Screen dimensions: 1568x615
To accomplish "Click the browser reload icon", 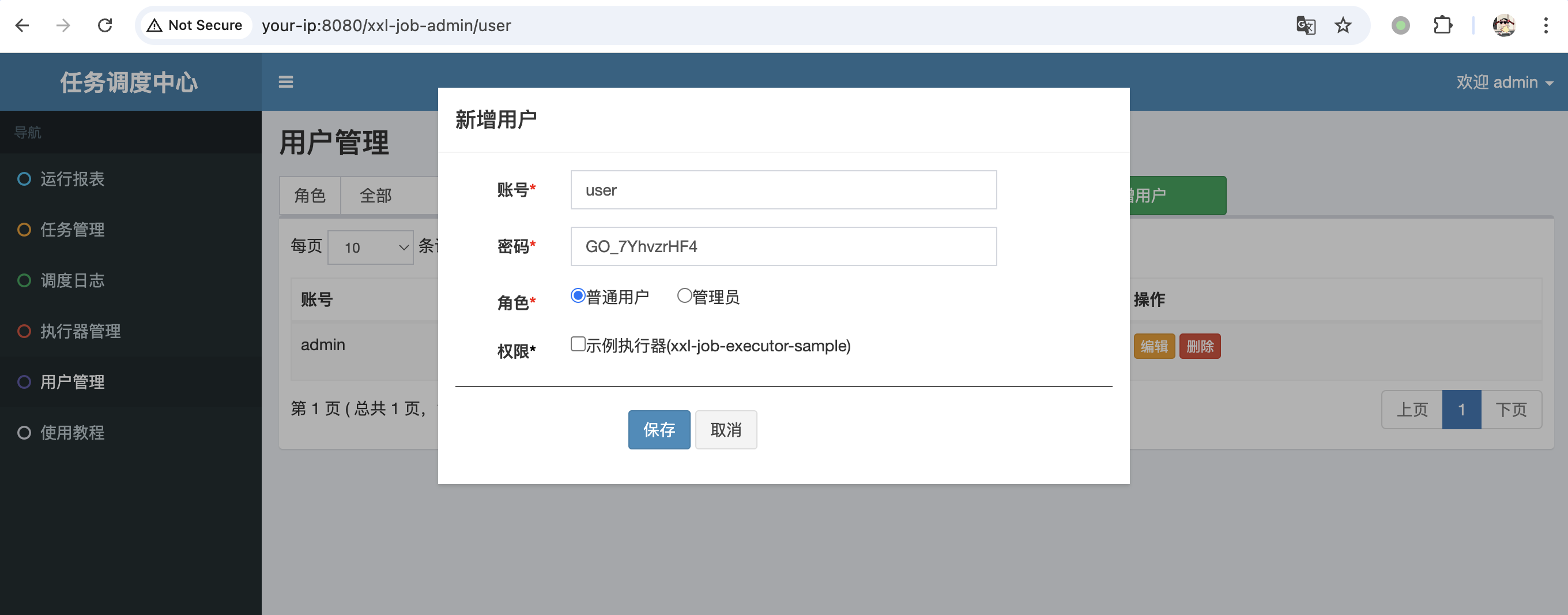I will [x=105, y=25].
